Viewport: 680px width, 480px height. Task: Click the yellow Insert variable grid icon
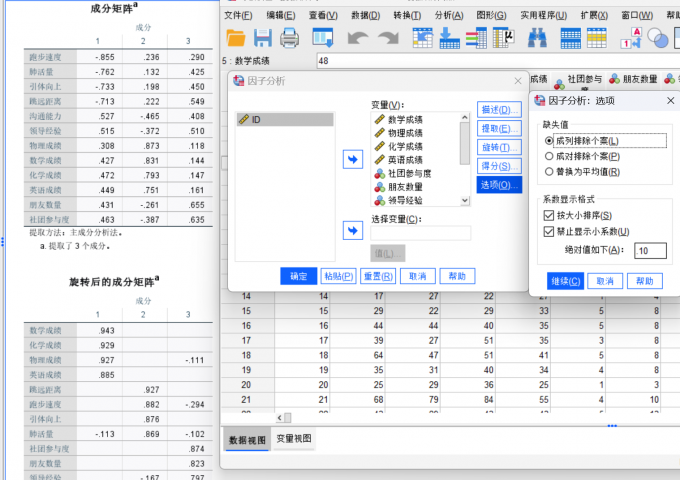597,38
